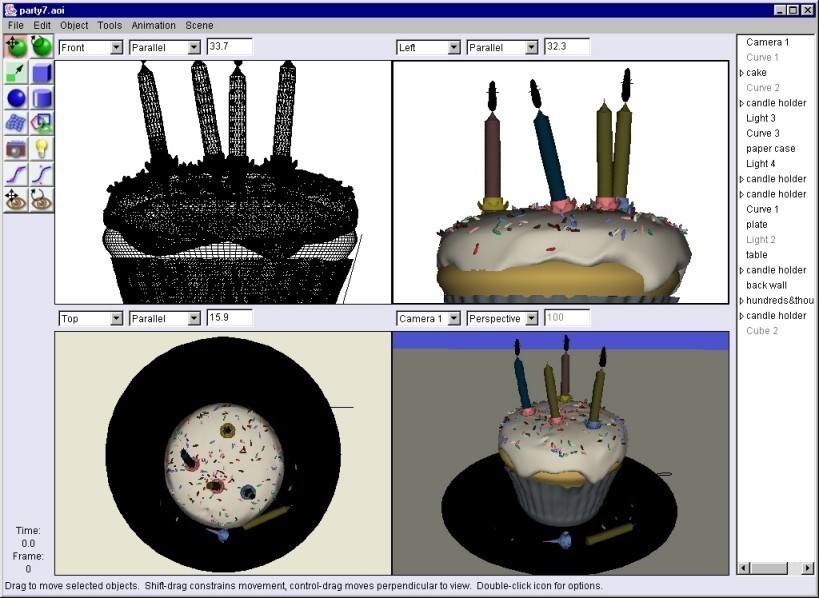The width and height of the screenshot is (819, 598).
Task: Select the light bulb Create Light tool
Action: pyautogui.click(x=41, y=148)
